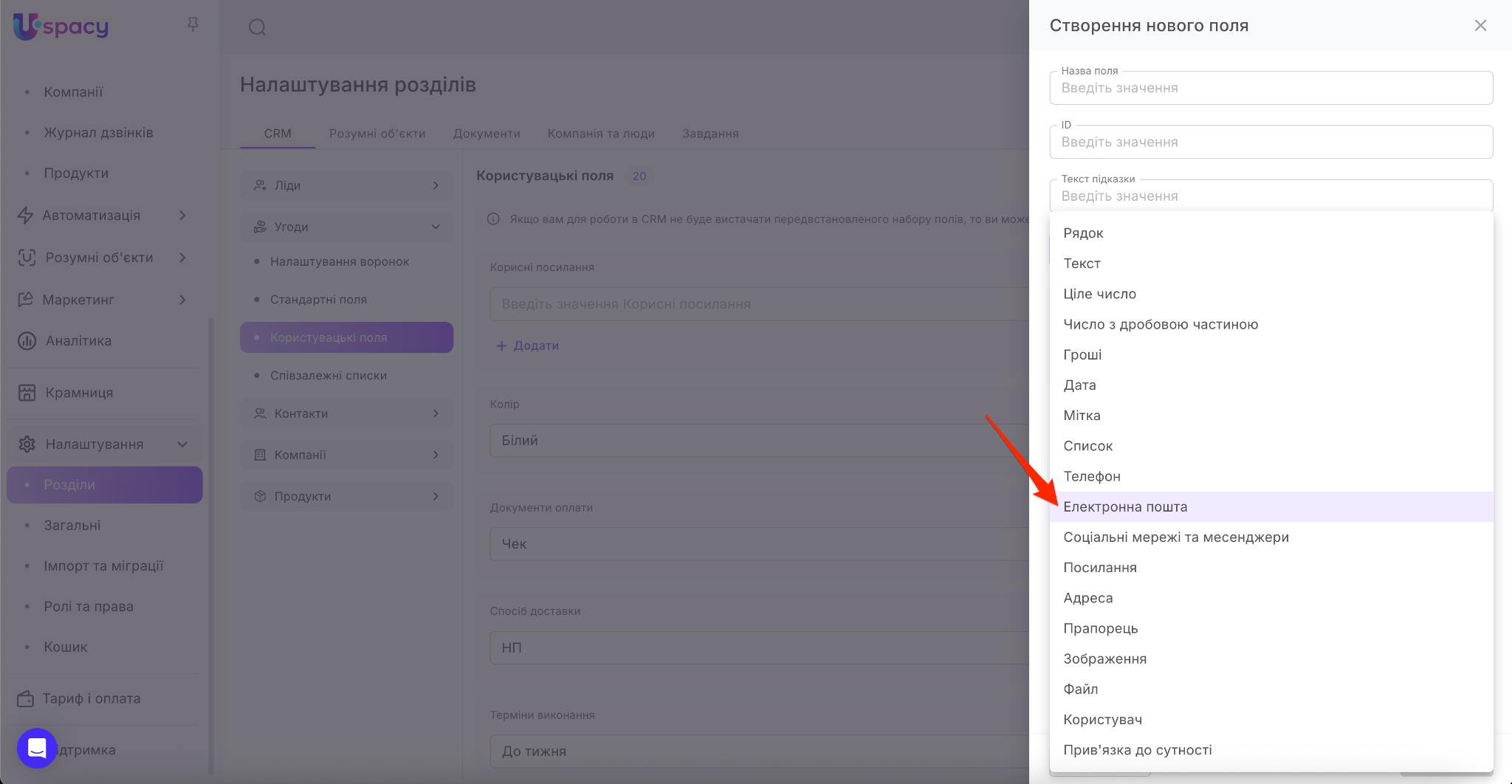Click the Store (Крамниця) icon

click(27, 393)
